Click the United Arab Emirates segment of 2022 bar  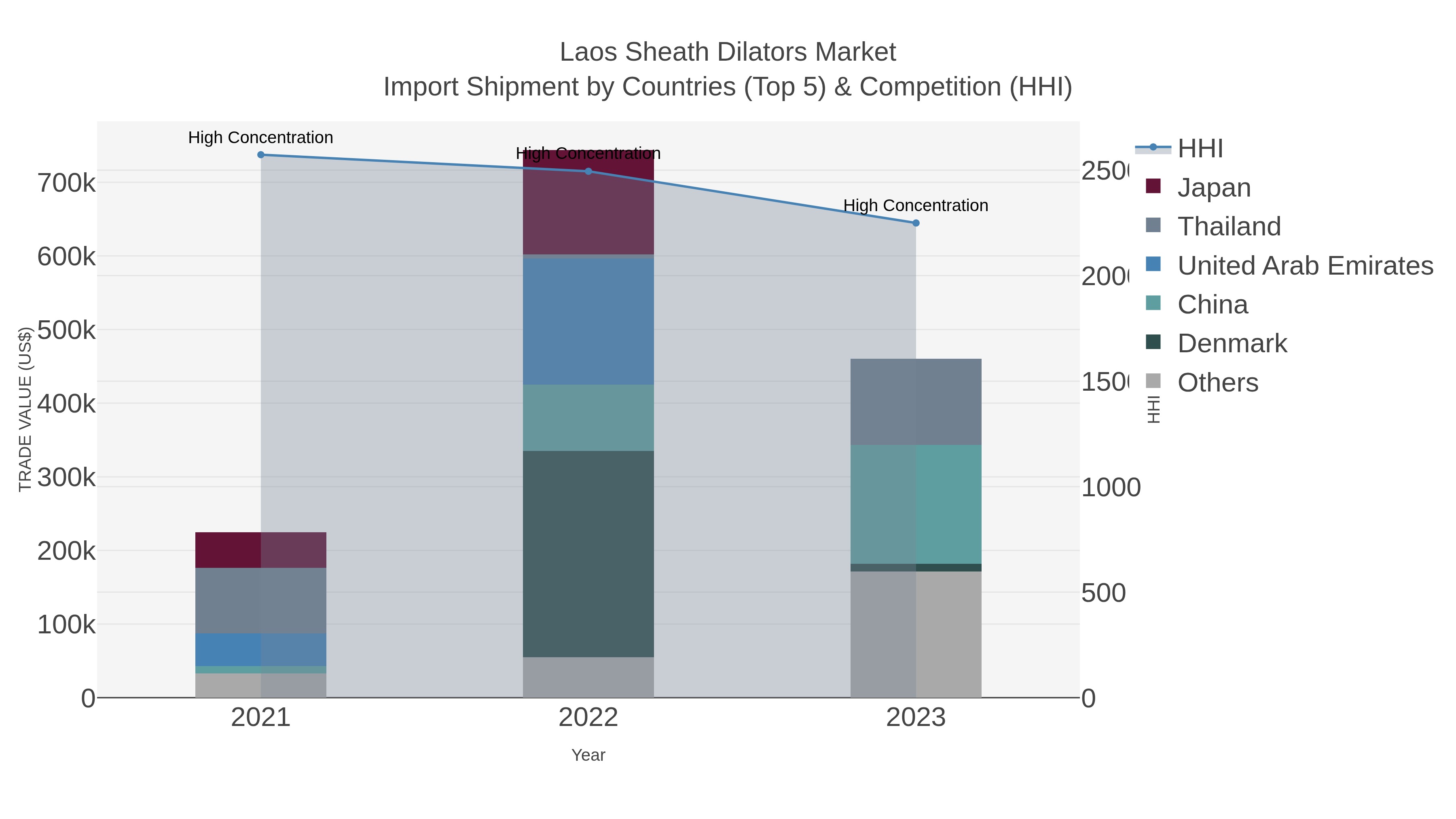[588, 322]
